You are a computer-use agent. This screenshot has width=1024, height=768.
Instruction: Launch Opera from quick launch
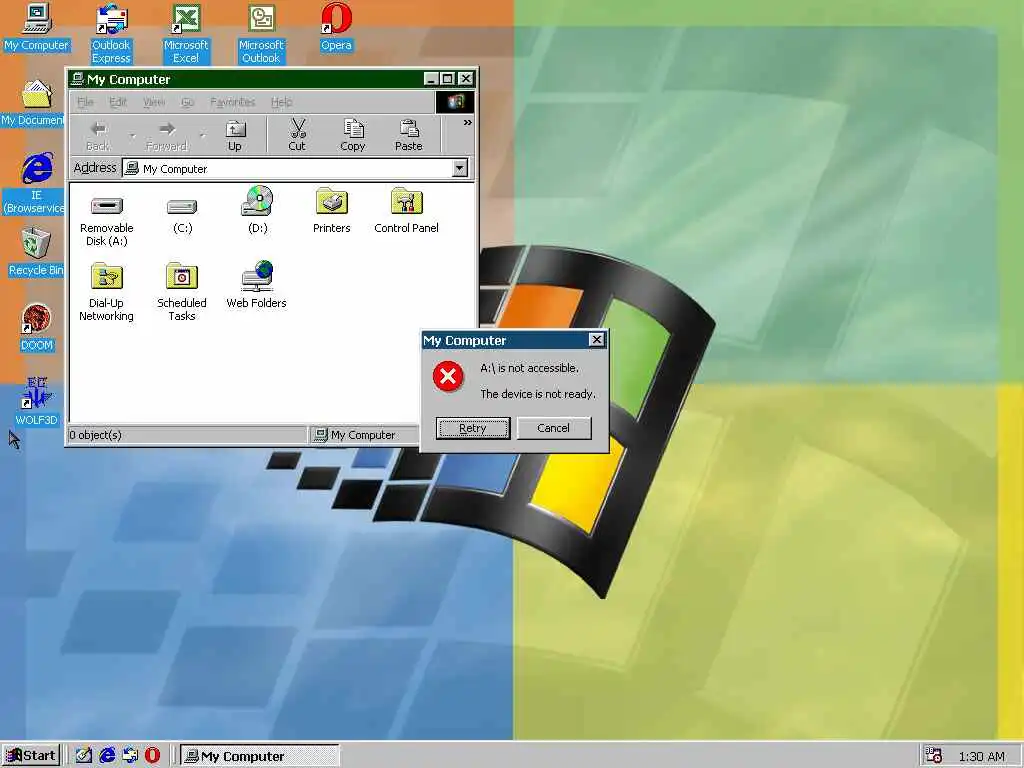click(152, 756)
